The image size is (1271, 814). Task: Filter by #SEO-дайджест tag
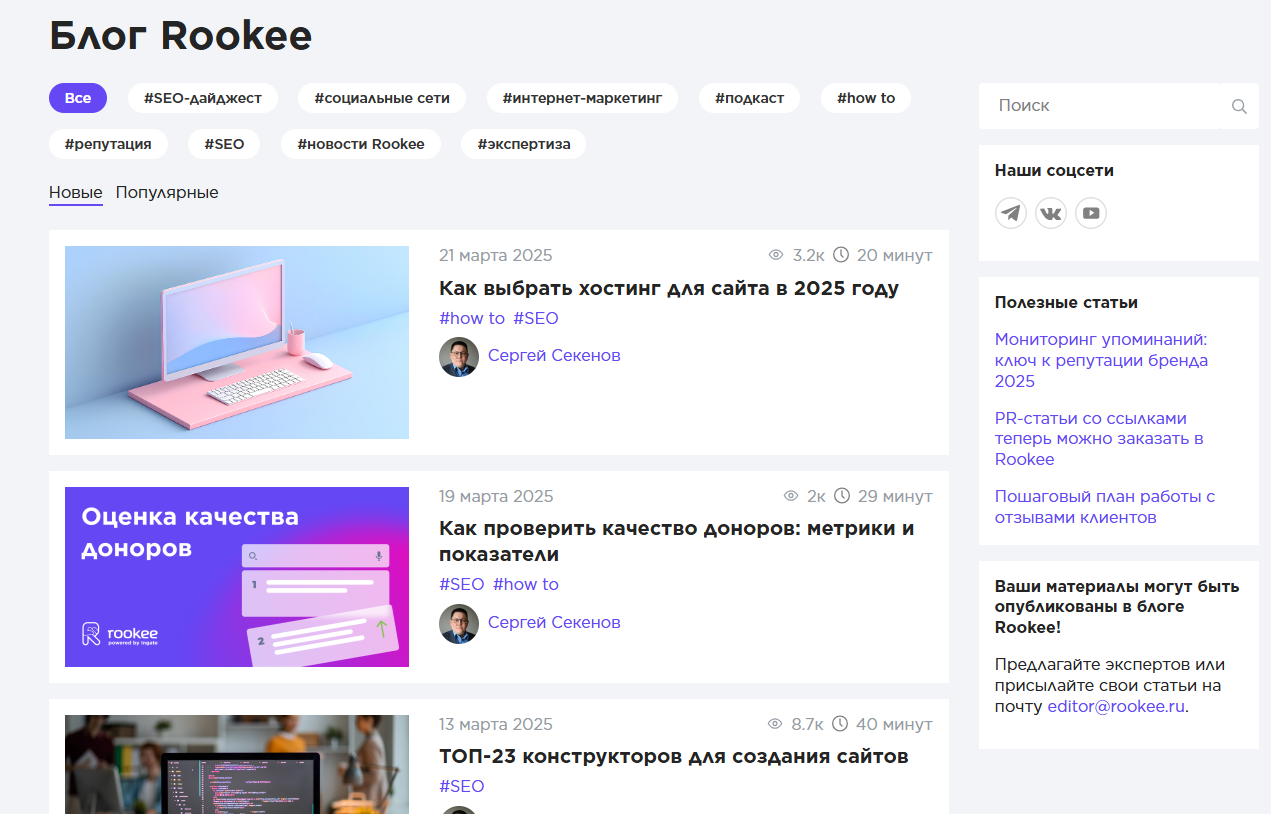point(203,98)
